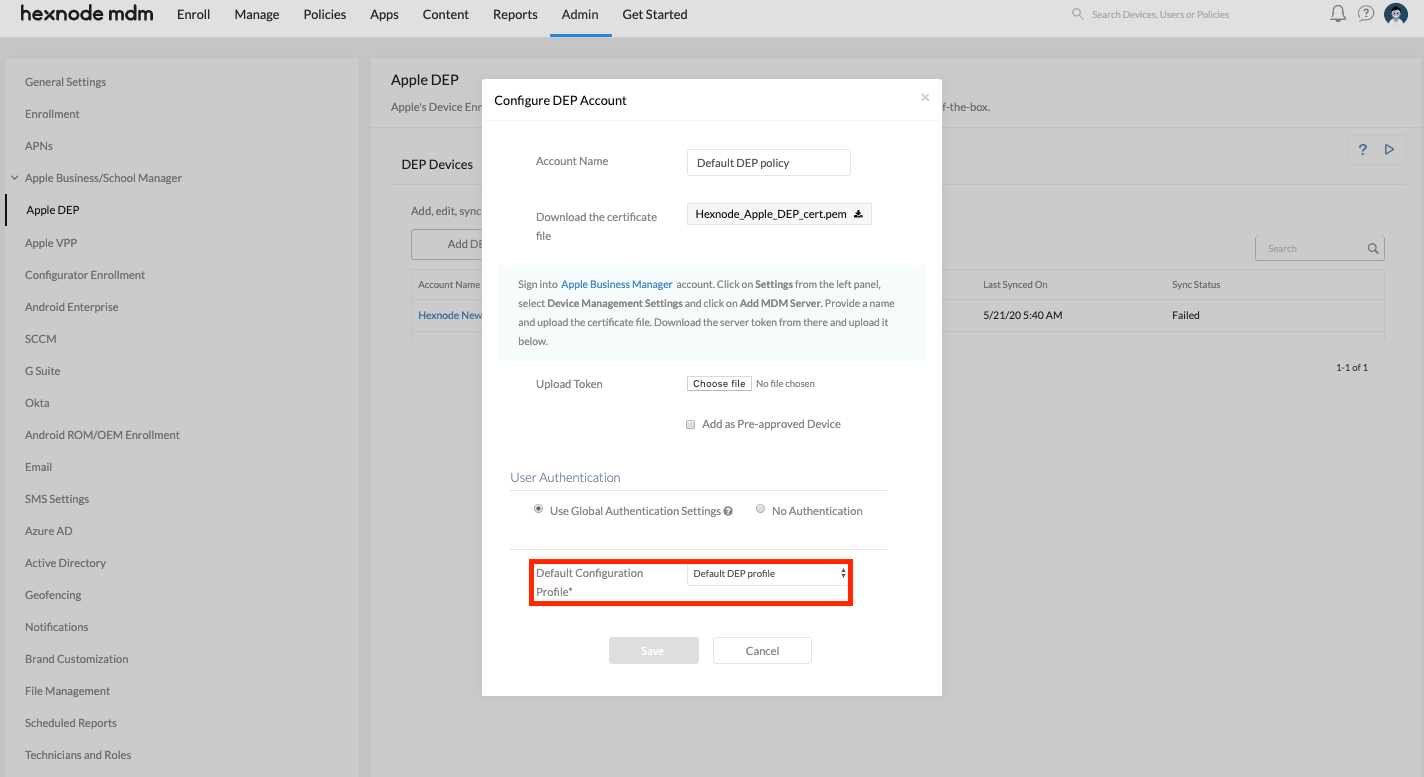Click the help icon on Apple DEP page
Screen dimensions: 1424x777
point(1362,150)
